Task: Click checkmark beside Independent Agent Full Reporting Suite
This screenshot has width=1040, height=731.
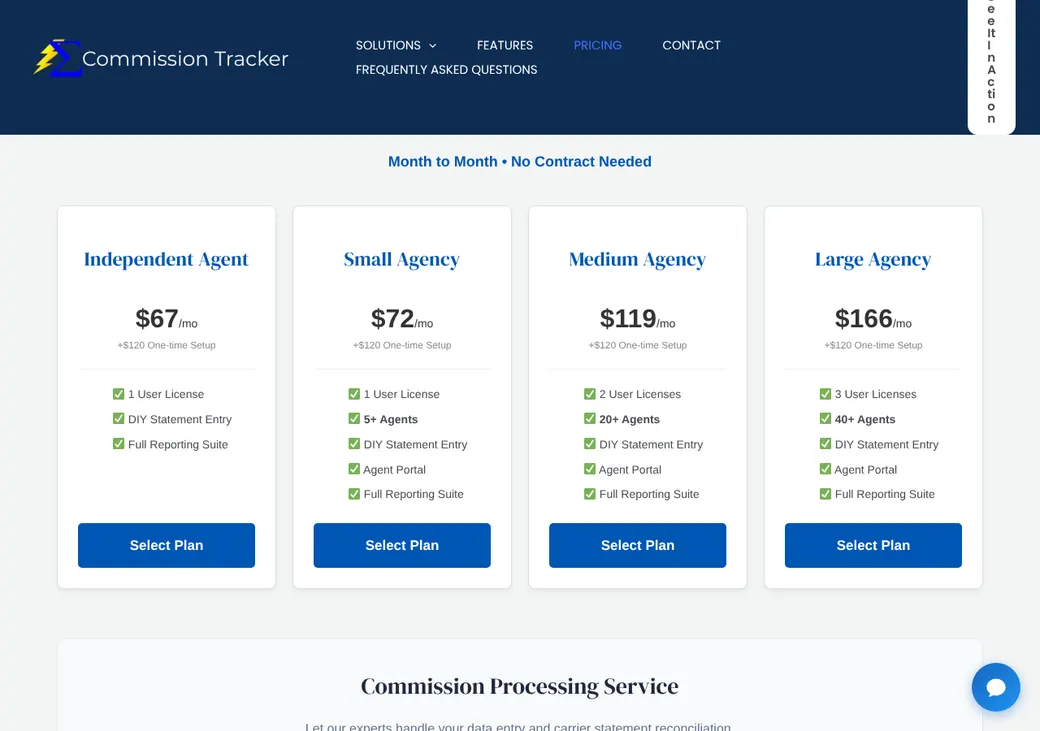Action: click(x=119, y=444)
